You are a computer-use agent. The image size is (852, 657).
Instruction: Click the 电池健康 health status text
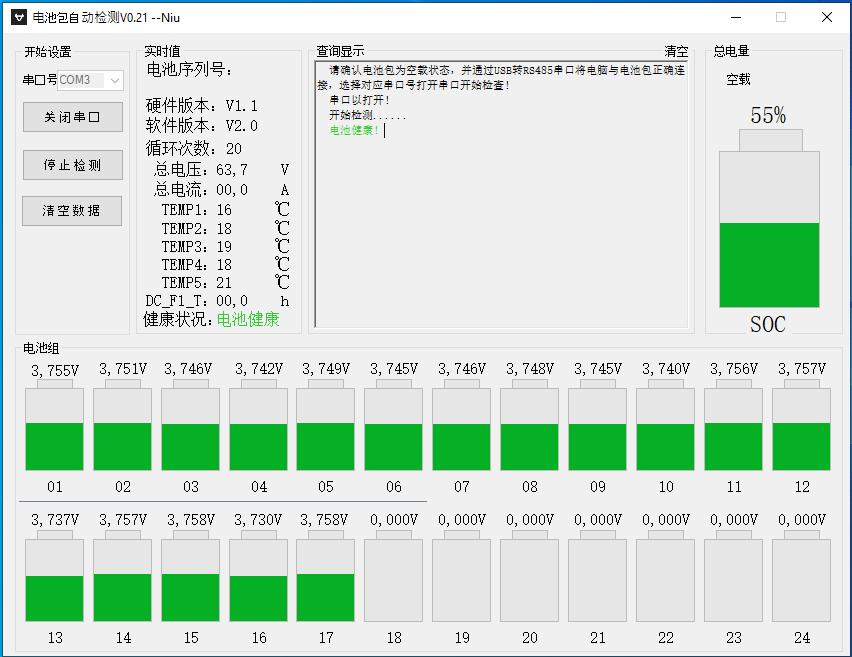pyautogui.click(x=248, y=319)
